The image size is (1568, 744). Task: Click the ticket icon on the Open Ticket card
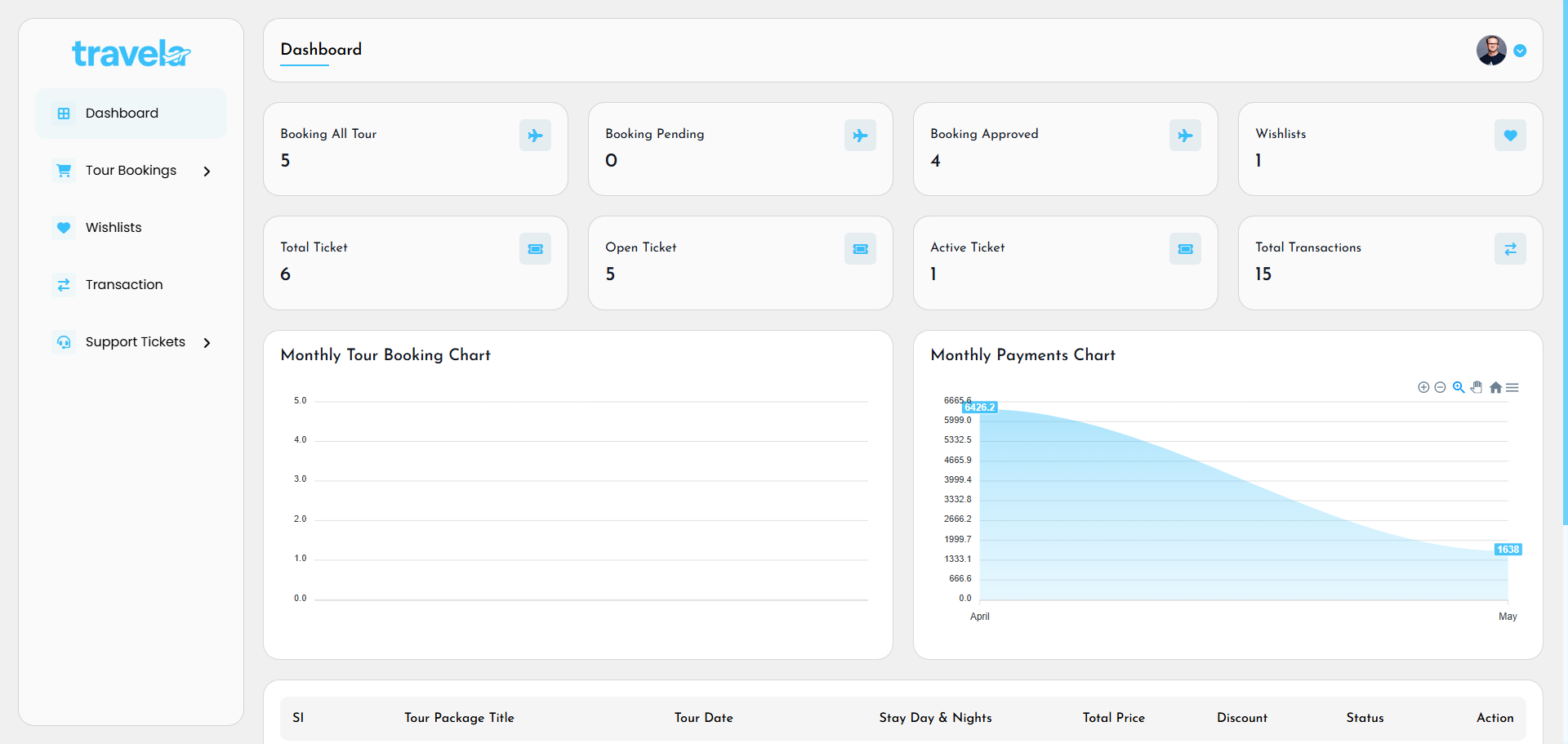point(860,248)
